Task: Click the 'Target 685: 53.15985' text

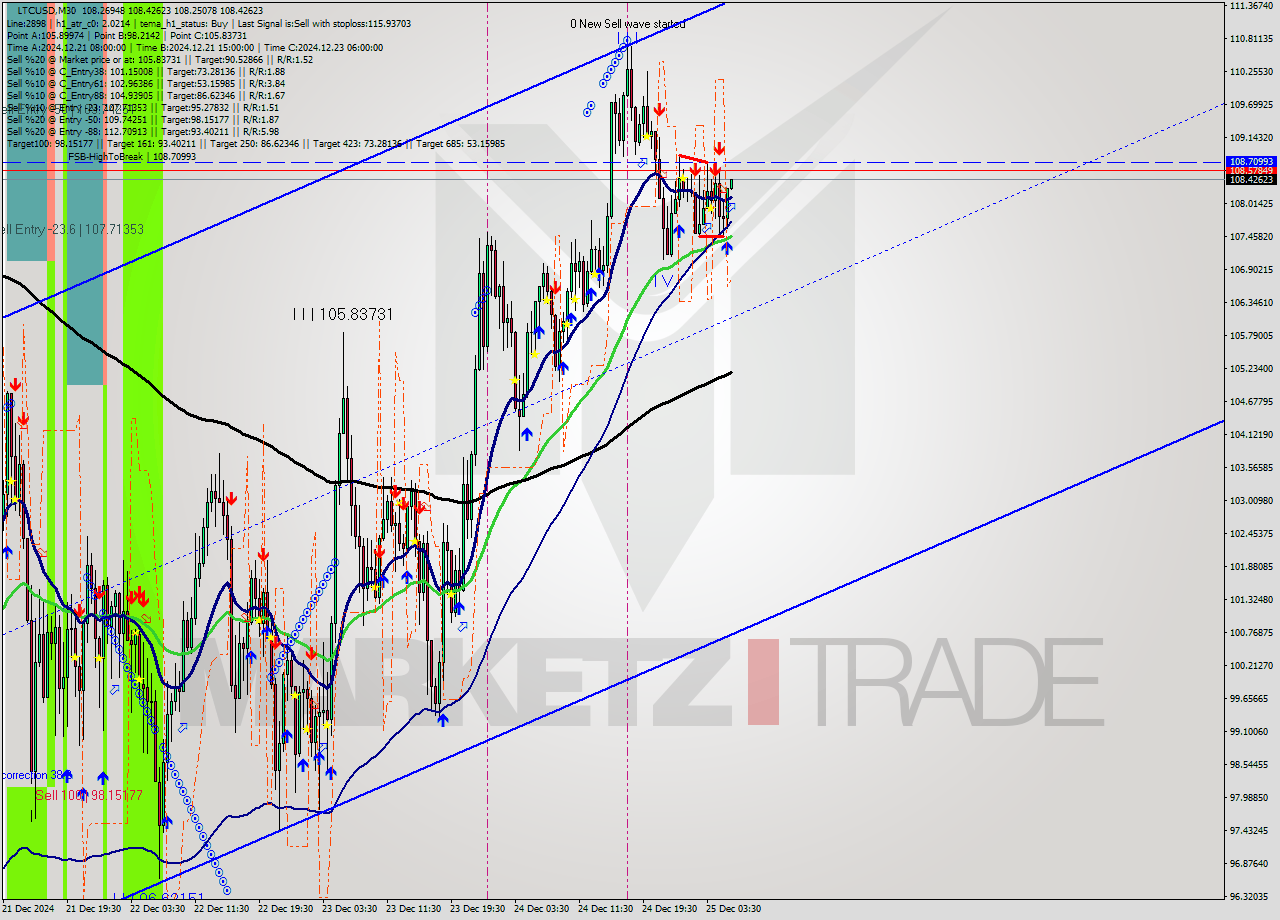Action: coord(461,143)
